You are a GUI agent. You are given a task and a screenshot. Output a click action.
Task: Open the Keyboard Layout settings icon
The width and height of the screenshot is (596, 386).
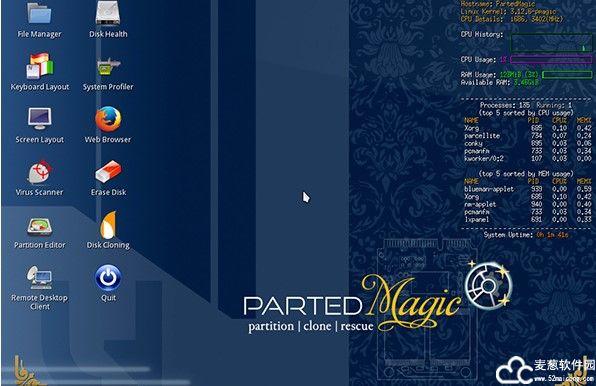(x=40, y=72)
